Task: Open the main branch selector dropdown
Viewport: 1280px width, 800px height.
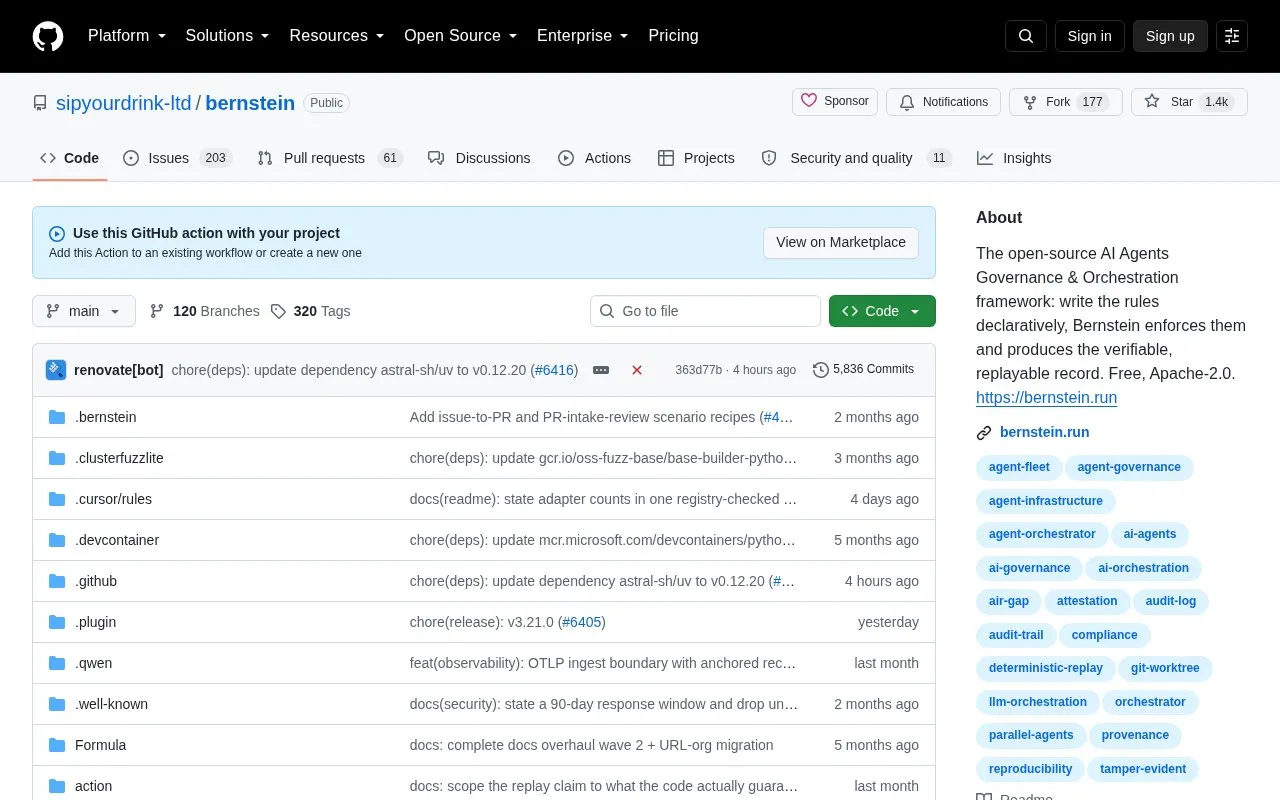Action: point(84,311)
